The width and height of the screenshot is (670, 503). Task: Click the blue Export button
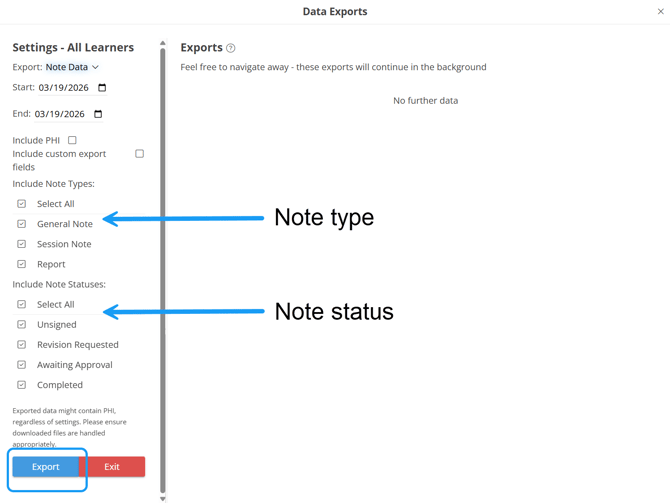46,467
